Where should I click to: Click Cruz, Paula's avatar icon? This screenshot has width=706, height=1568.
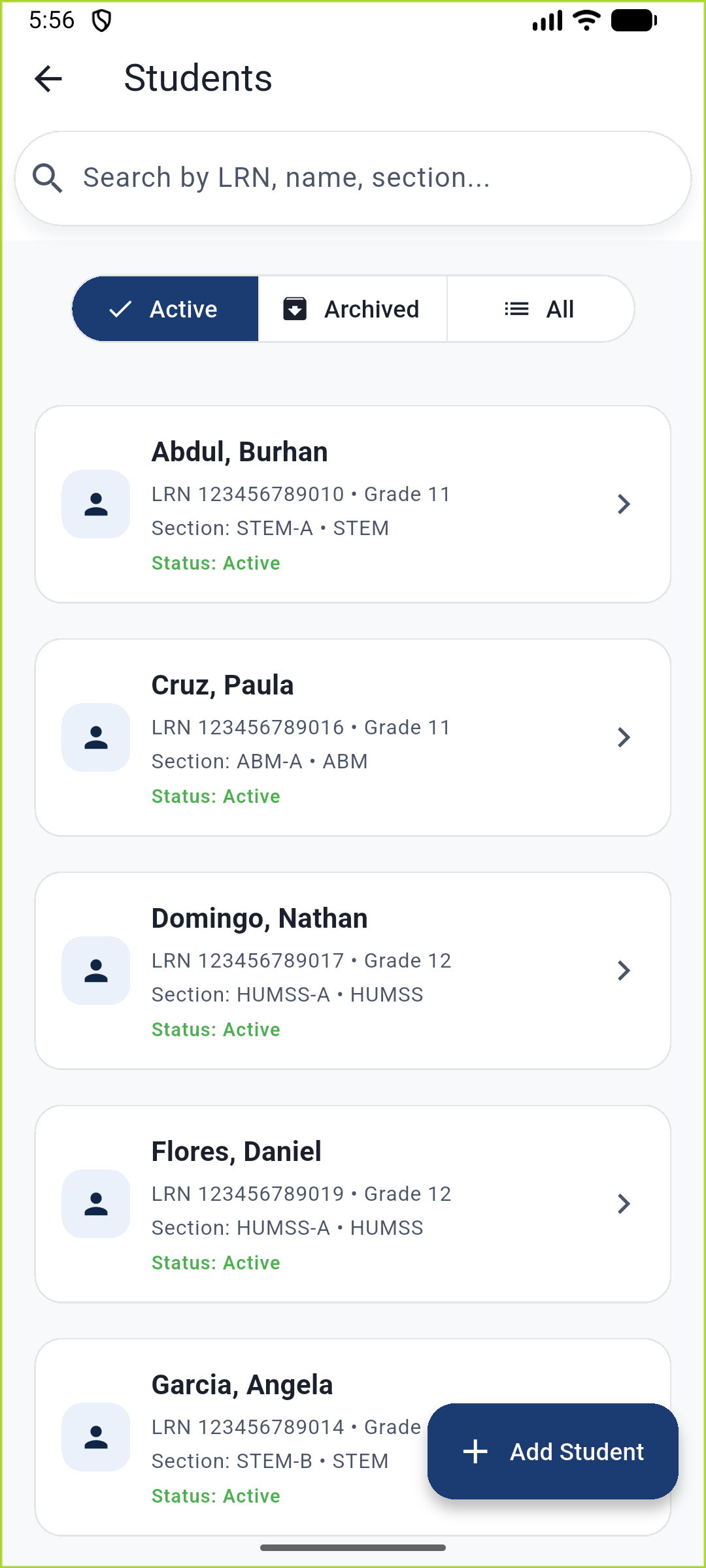96,738
